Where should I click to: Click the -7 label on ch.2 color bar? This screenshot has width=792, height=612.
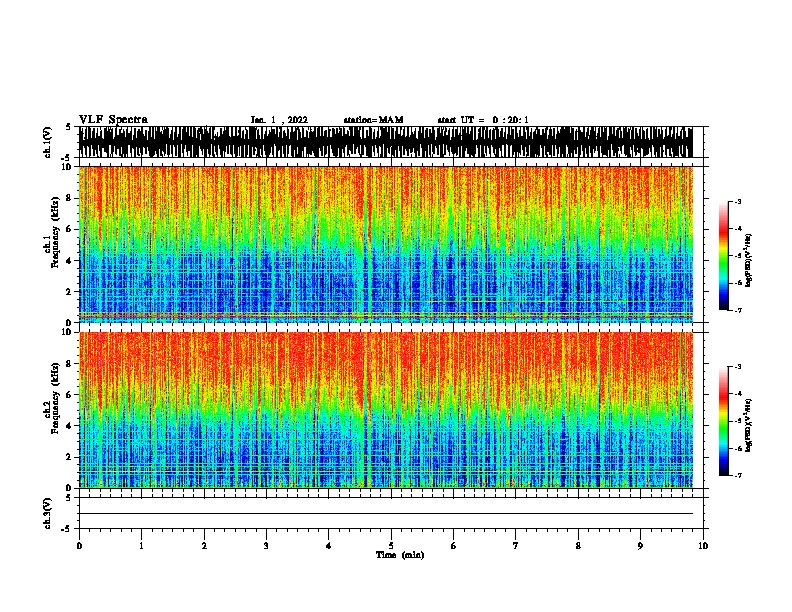pos(737,475)
